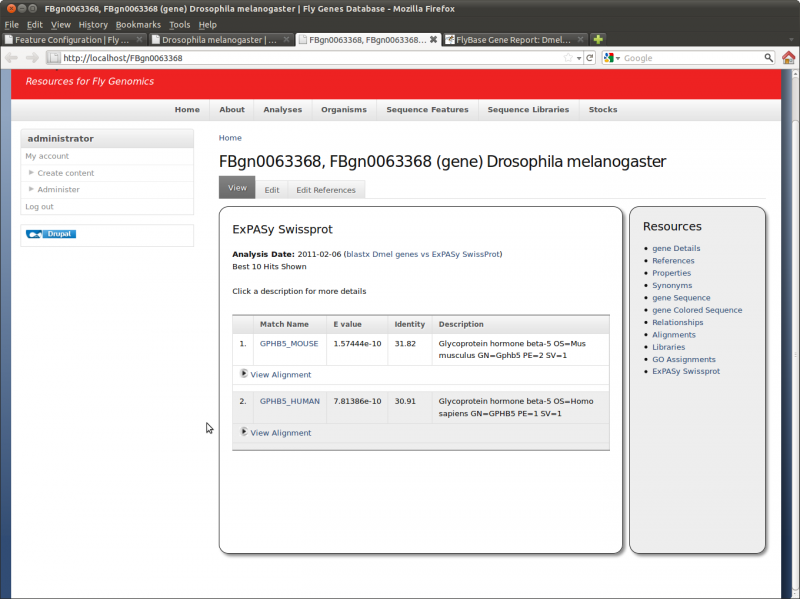
Task: Click the page identity icon in URL bar
Action: tap(54, 58)
